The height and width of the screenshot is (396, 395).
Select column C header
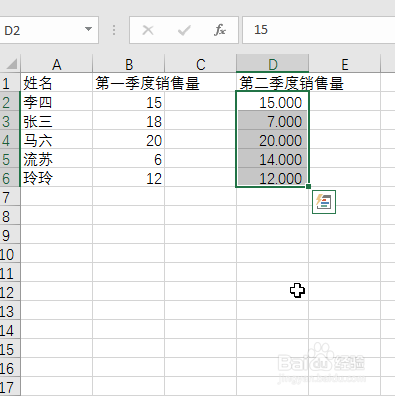click(x=201, y=64)
